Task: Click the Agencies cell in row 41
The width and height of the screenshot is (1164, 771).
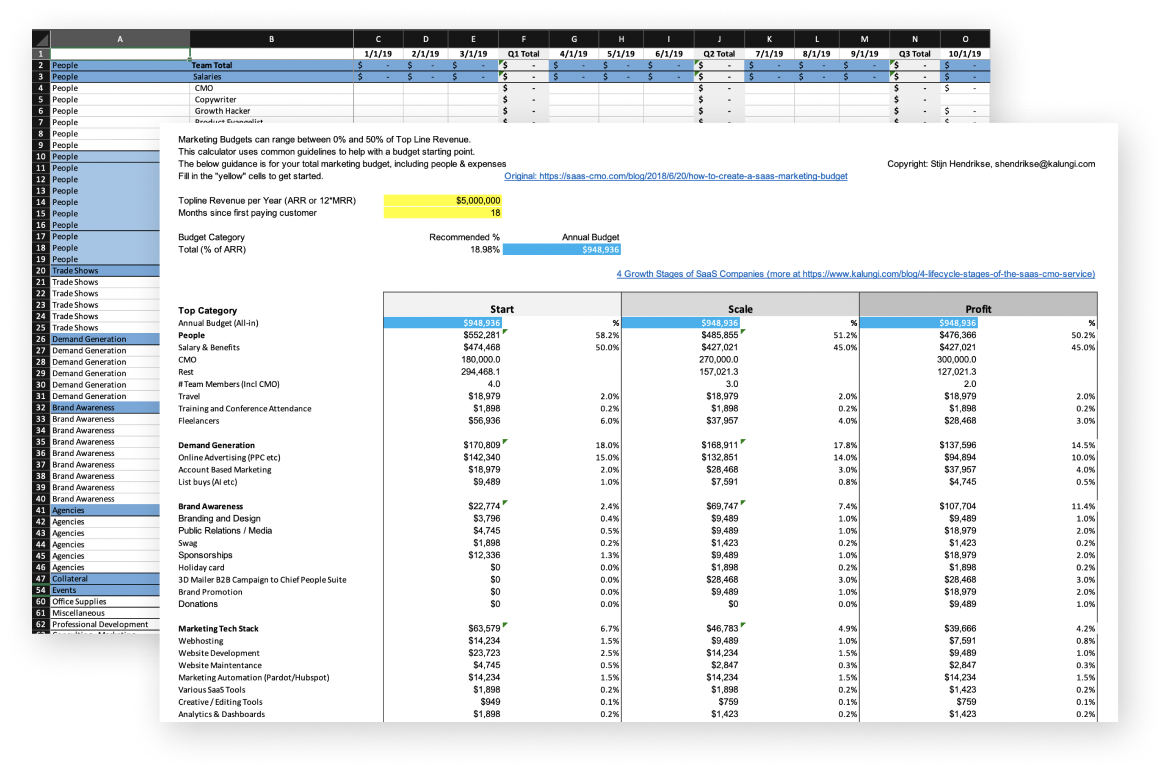Action: pyautogui.click(x=105, y=511)
